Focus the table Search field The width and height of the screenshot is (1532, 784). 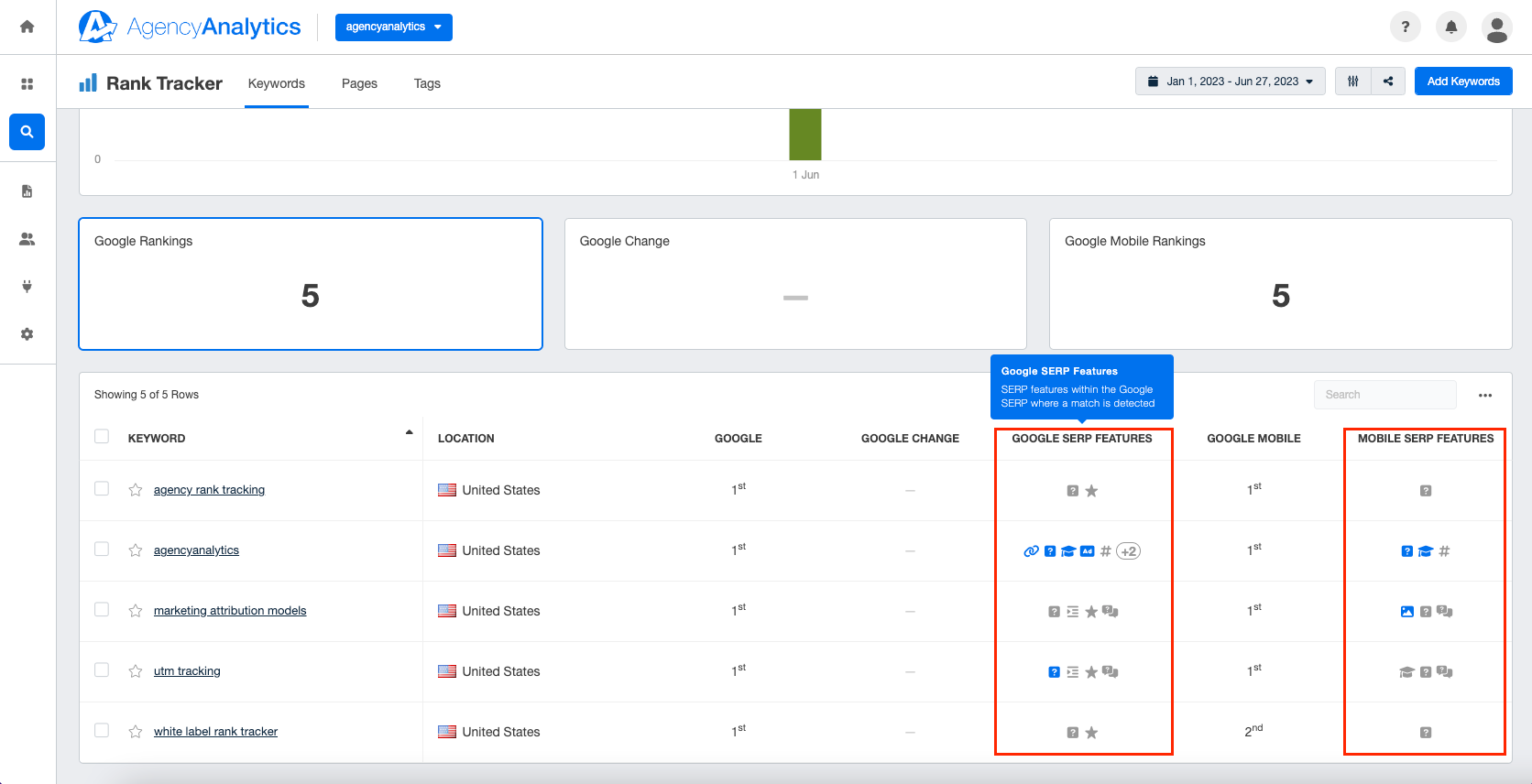click(1384, 395)
